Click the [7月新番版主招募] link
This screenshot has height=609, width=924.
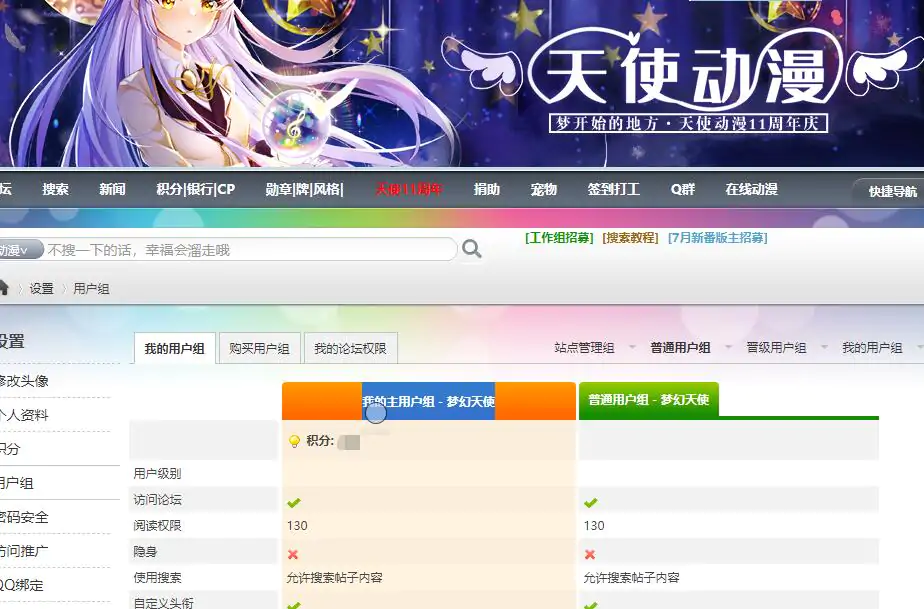pos(717,238)
